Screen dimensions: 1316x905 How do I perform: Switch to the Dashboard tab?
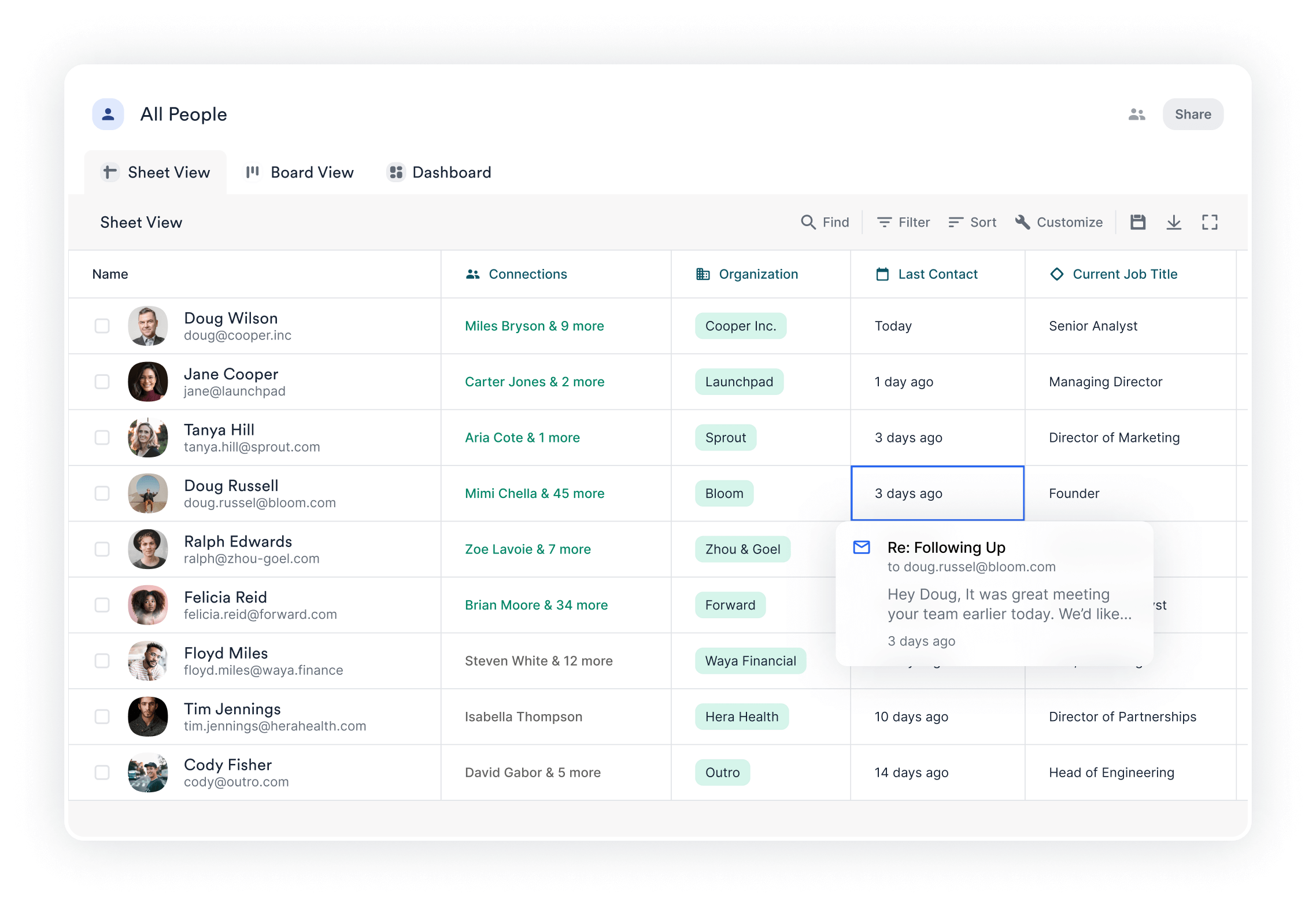pos(439,172)
